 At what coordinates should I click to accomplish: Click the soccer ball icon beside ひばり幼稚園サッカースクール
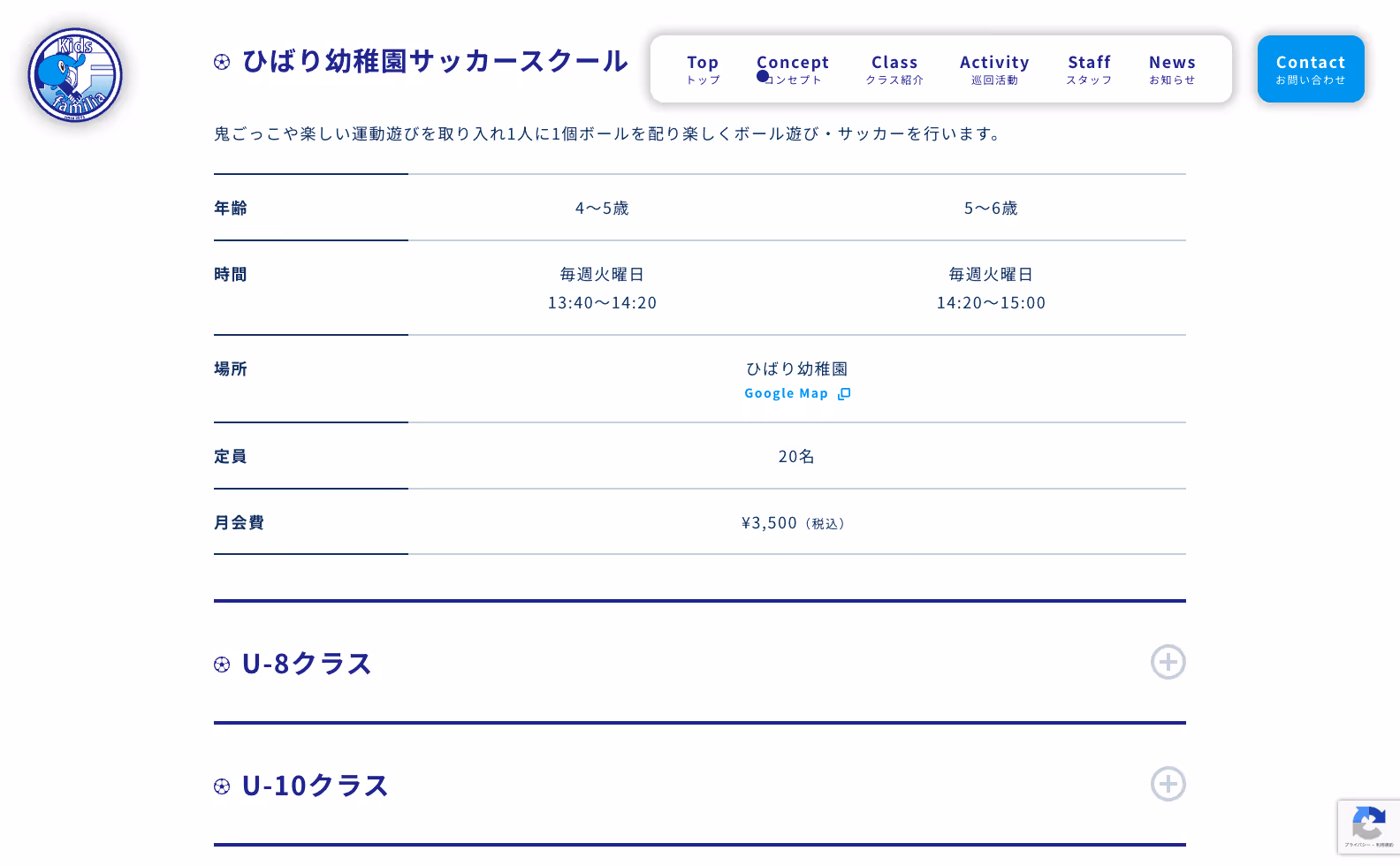222,62
